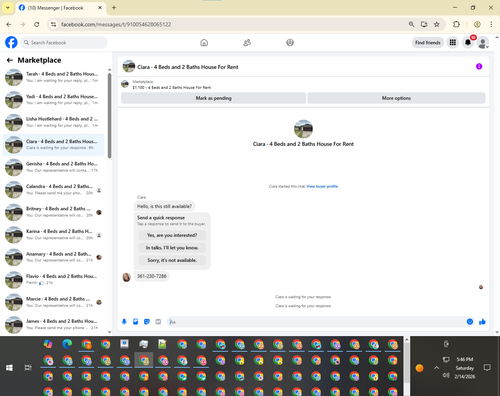Open the notifications bell icon
The image size is (500, 396).
[x=468, y=43]
